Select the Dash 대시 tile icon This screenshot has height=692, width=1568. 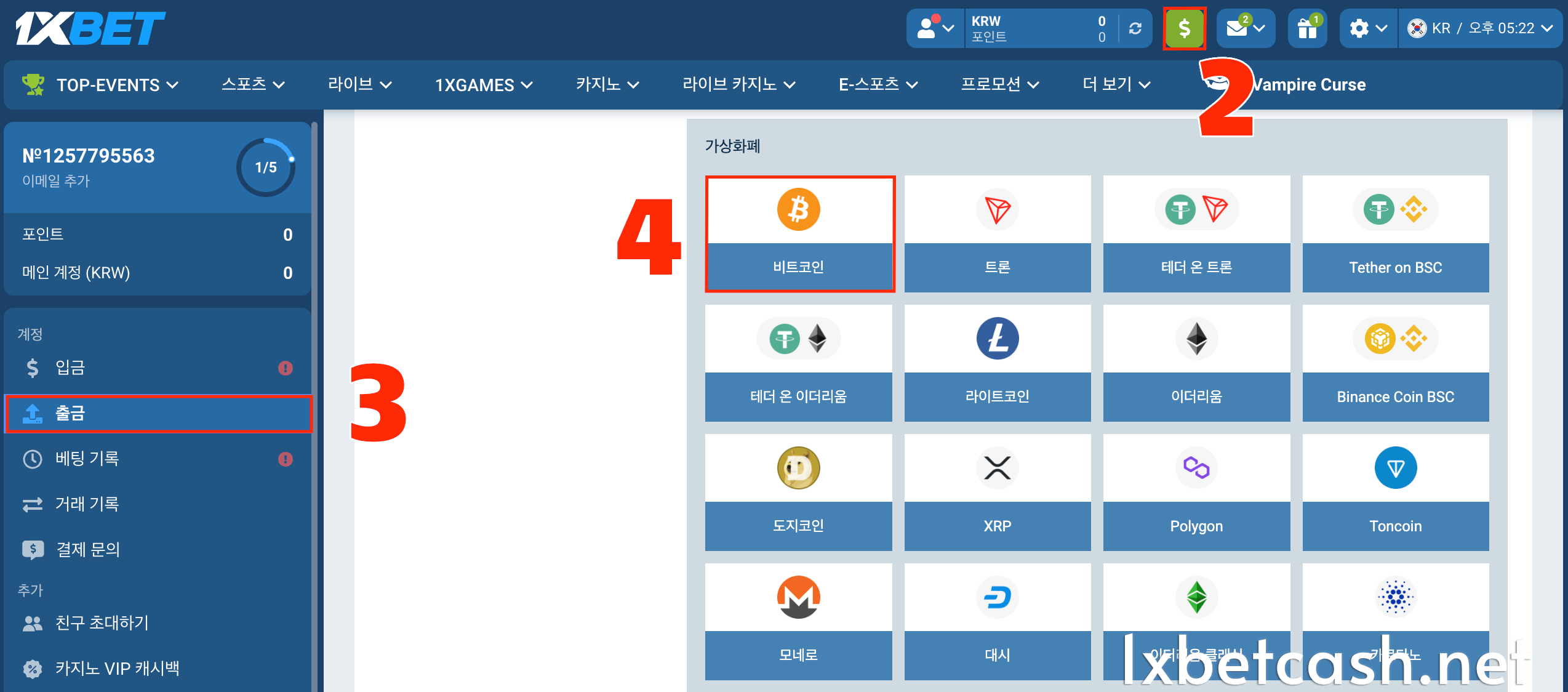point(997,597)
